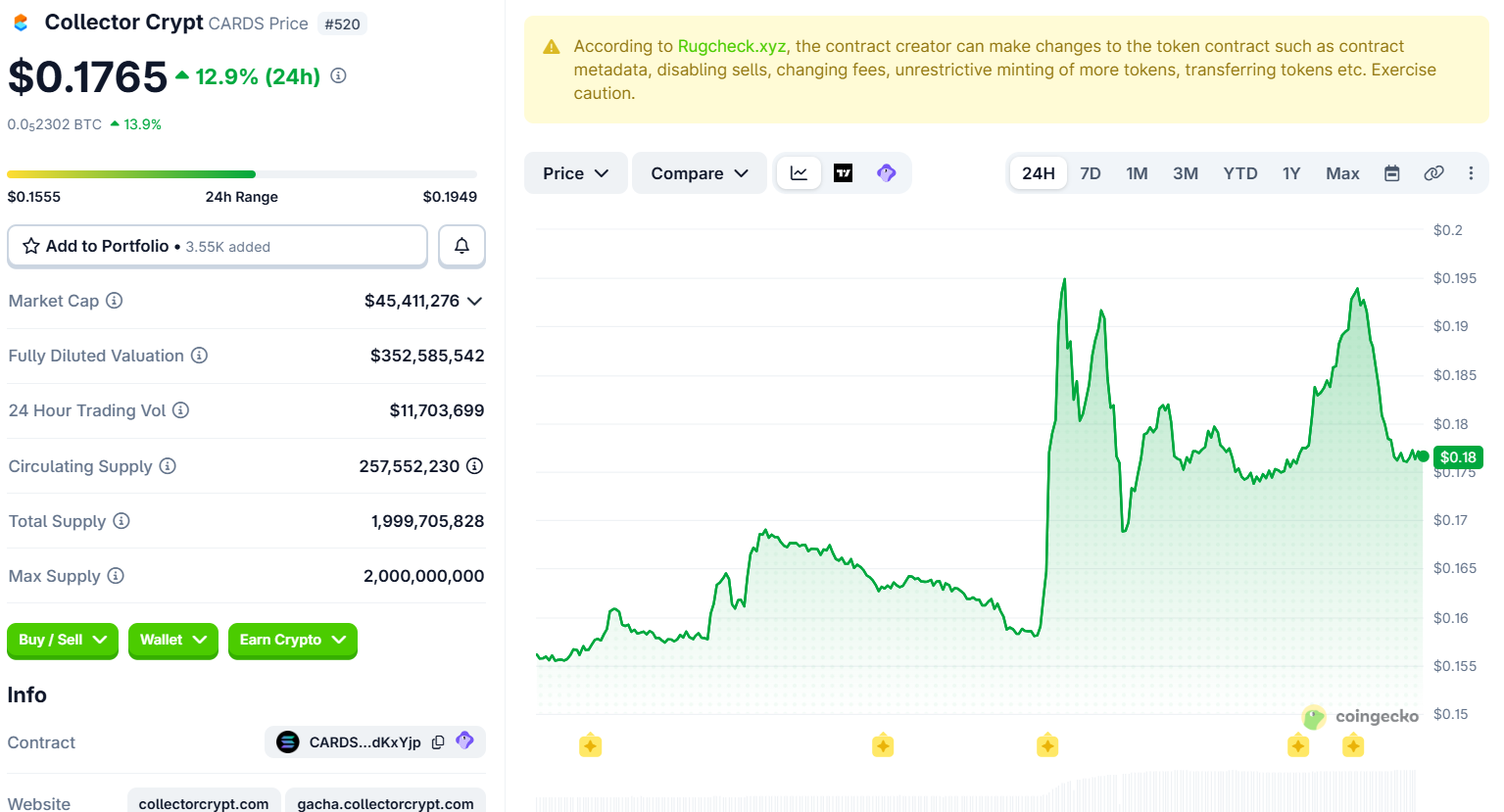
Task: Open gacha.collectorcrypt.com website link
Action: 385,802
